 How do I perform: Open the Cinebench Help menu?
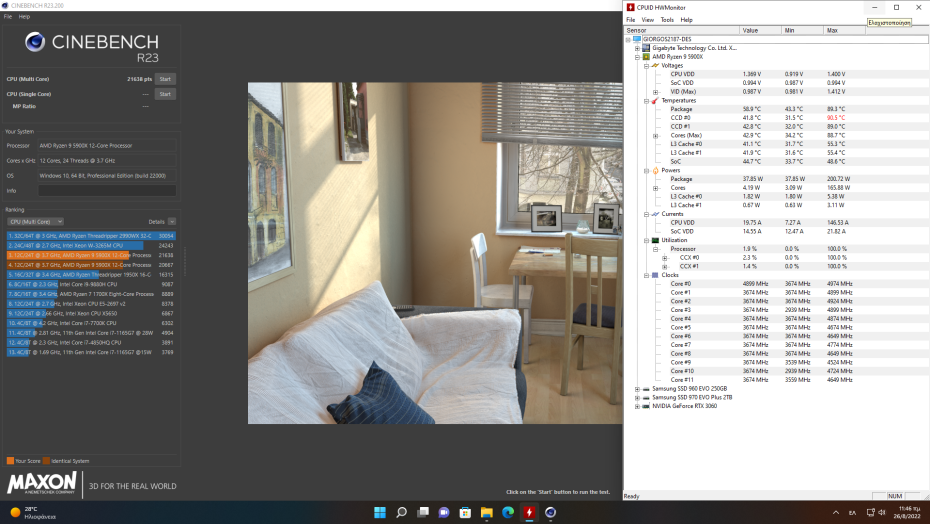pyautogui.click(x=24, y=17)
